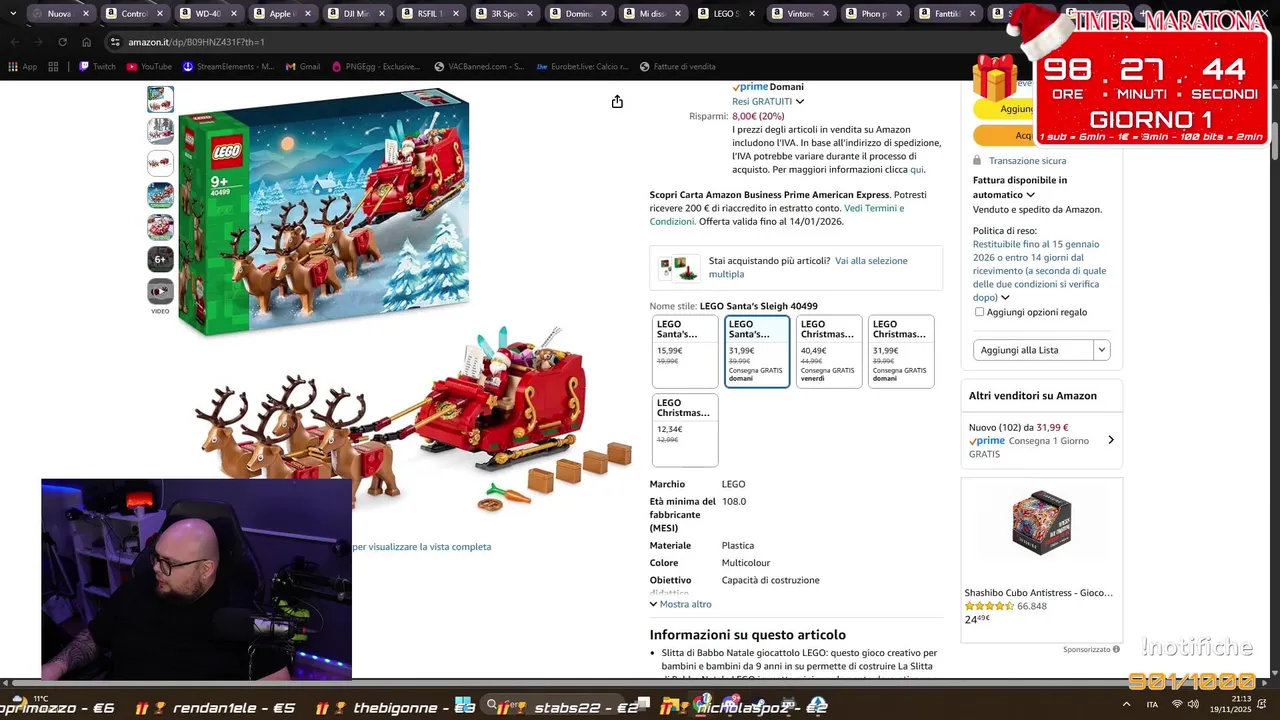
Task: Open Transazione sicura link
Action: [x=1027, y=161]
